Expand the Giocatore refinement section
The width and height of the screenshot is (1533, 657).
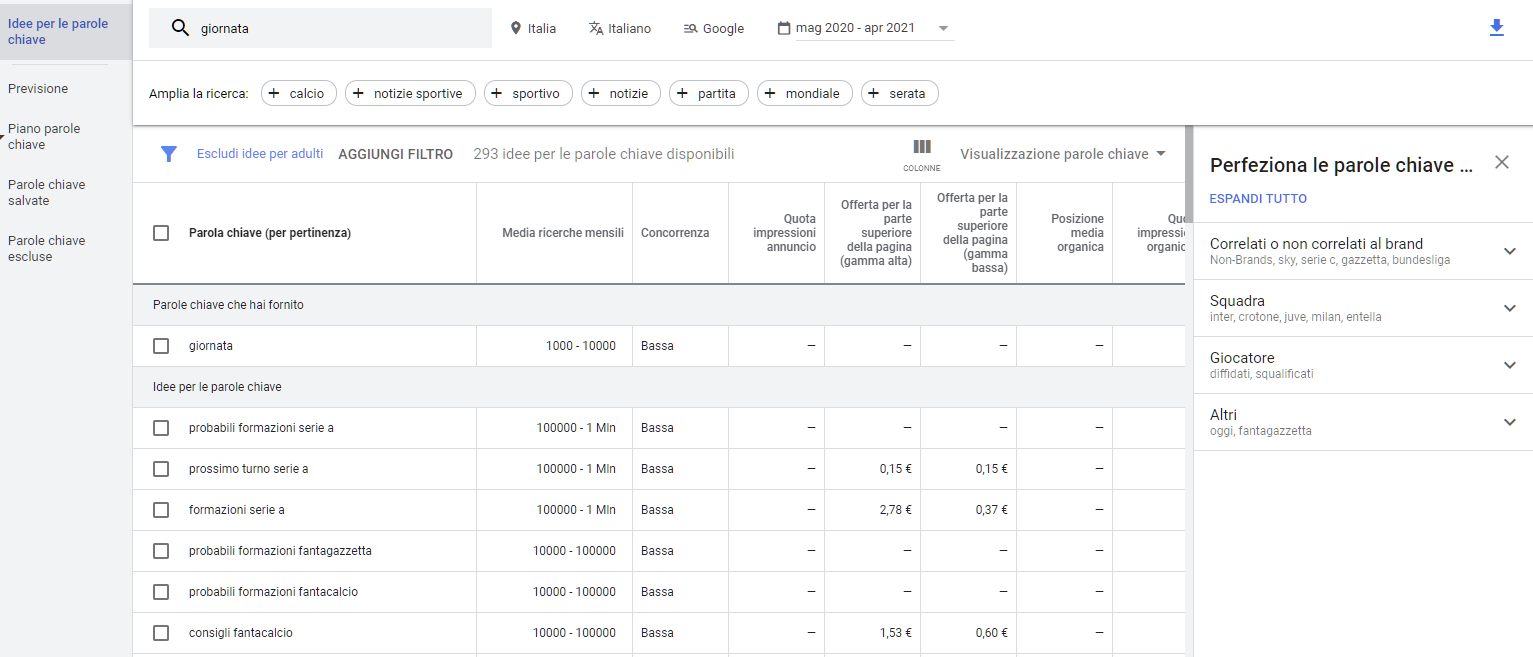point(1510,365)
